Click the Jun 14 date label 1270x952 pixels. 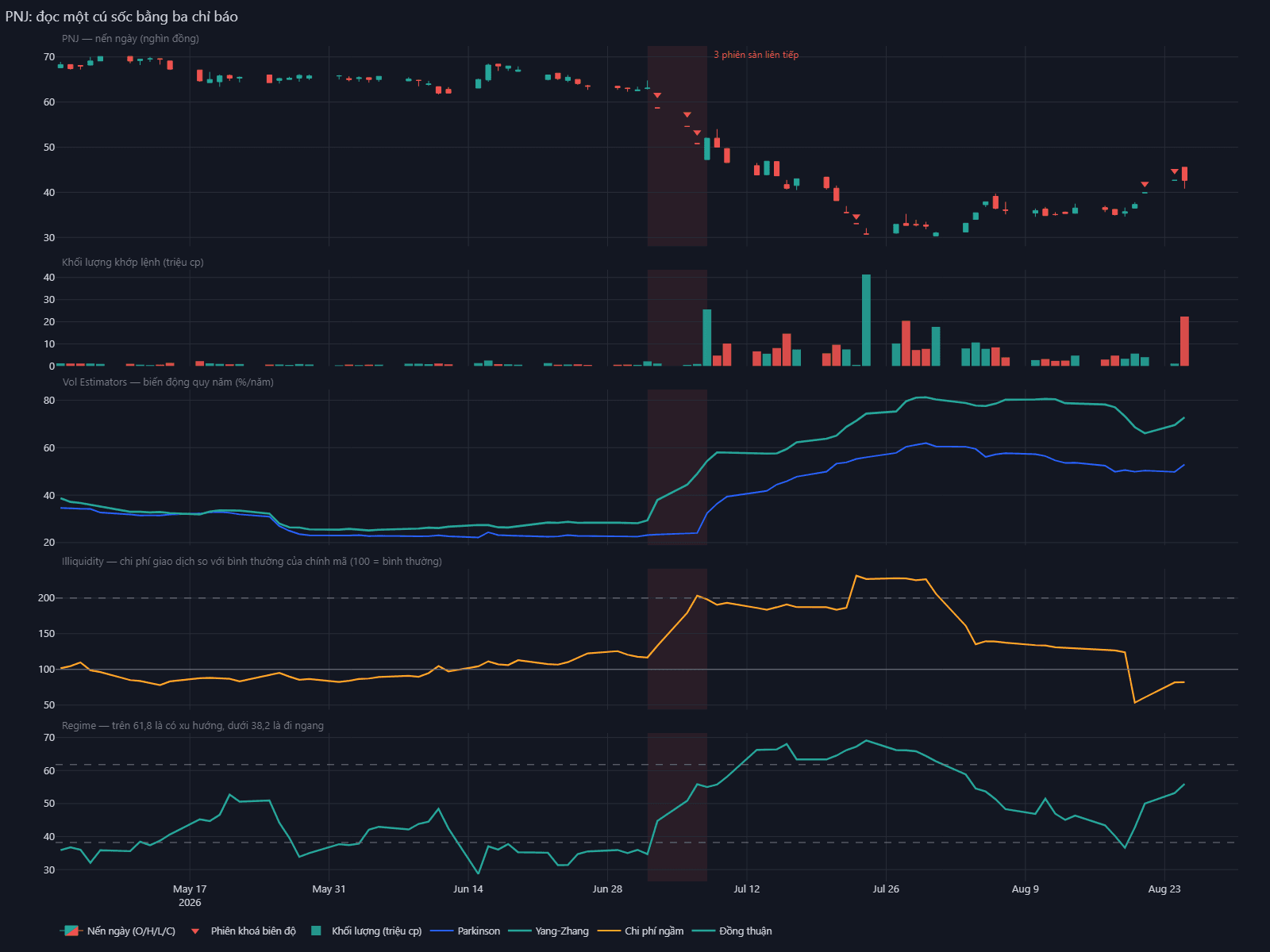tap(468, 889)
